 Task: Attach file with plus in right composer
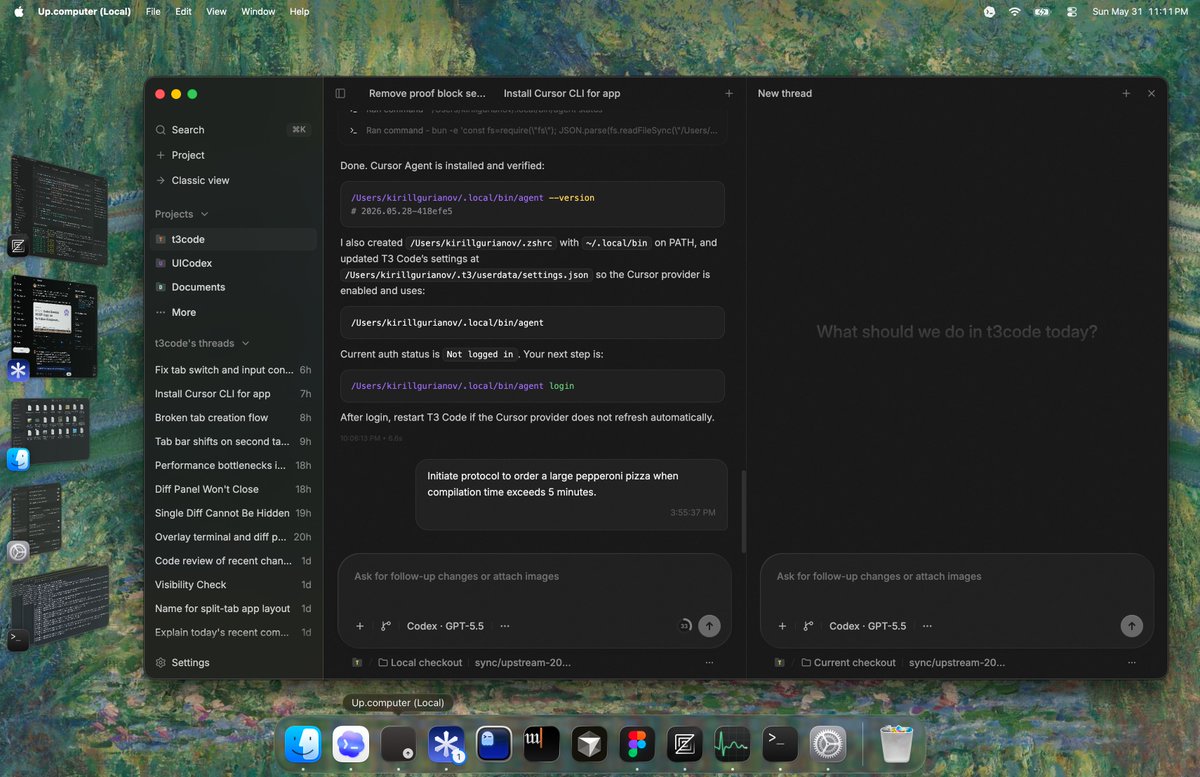click(x=783, y=626)
